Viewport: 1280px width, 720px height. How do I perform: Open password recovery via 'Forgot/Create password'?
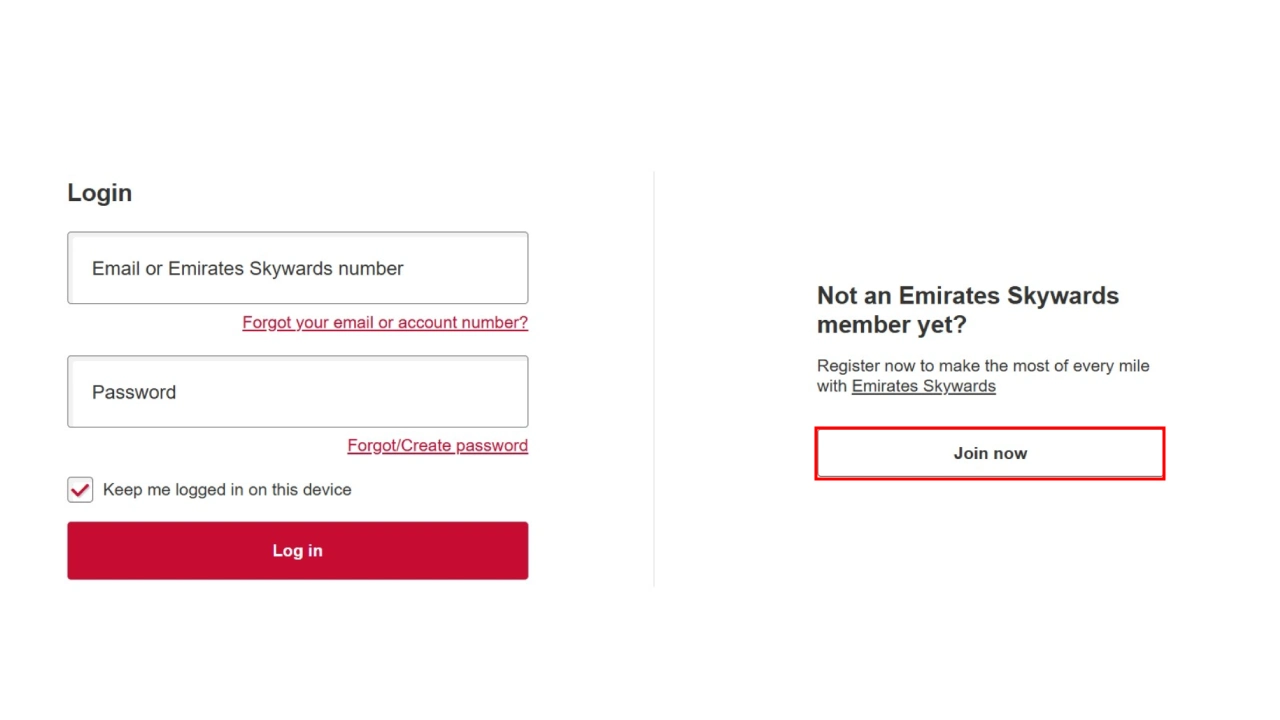(x=437, y=445)
